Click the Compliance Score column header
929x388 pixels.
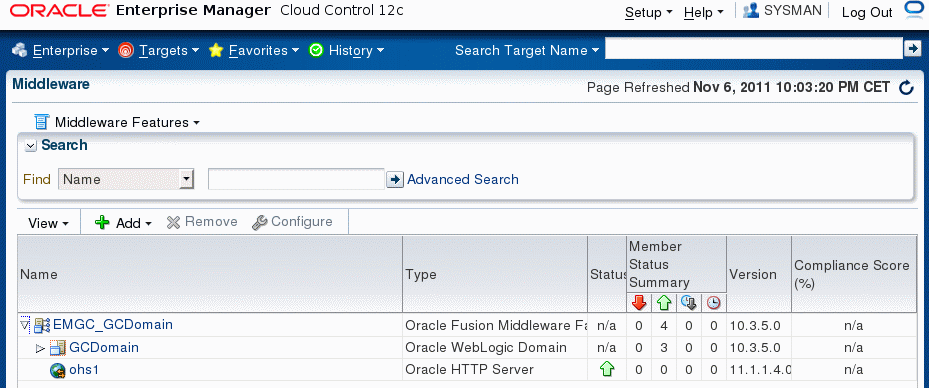coord(854,274)
